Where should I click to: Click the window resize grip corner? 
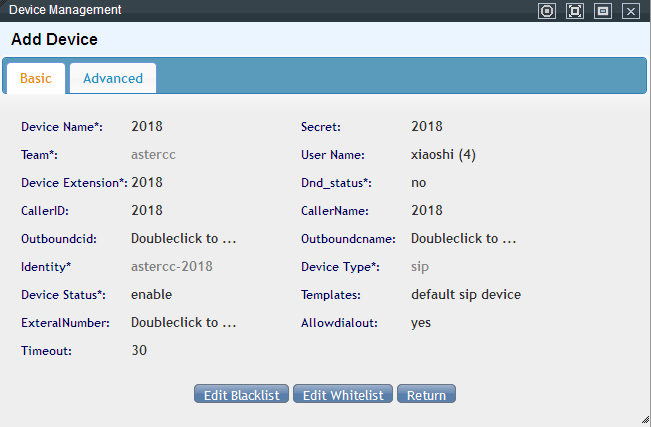(645, 420)
